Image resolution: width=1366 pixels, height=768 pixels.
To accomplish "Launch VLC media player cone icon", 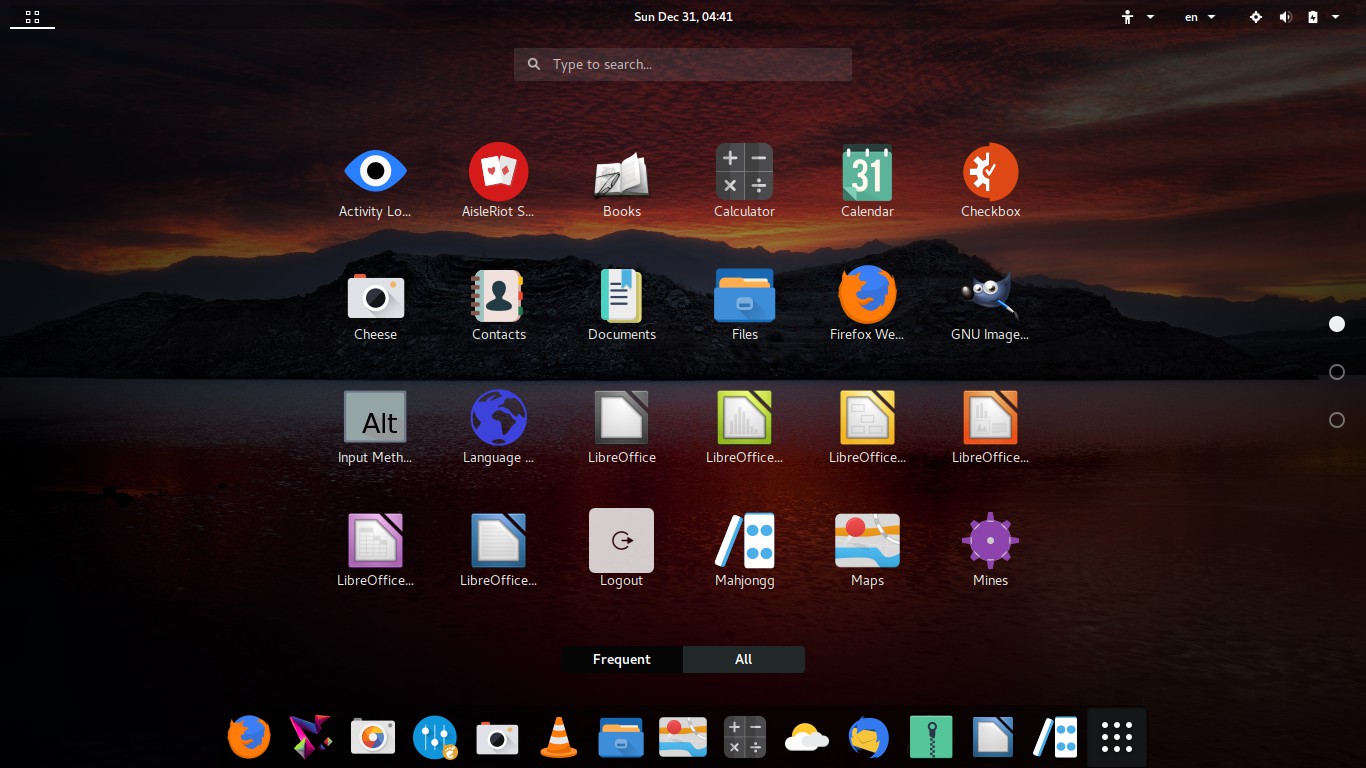I will [558, 738].
